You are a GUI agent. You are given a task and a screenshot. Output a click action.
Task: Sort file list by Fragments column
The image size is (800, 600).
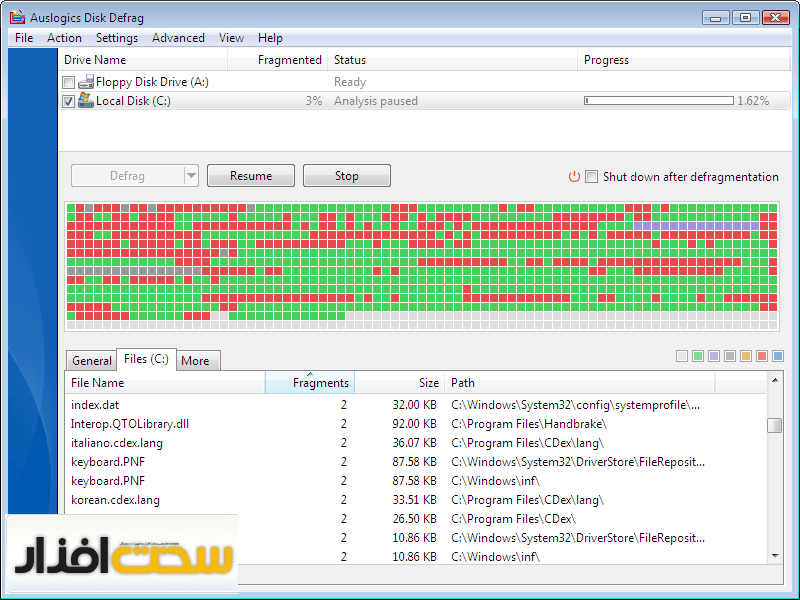(310, 383)
